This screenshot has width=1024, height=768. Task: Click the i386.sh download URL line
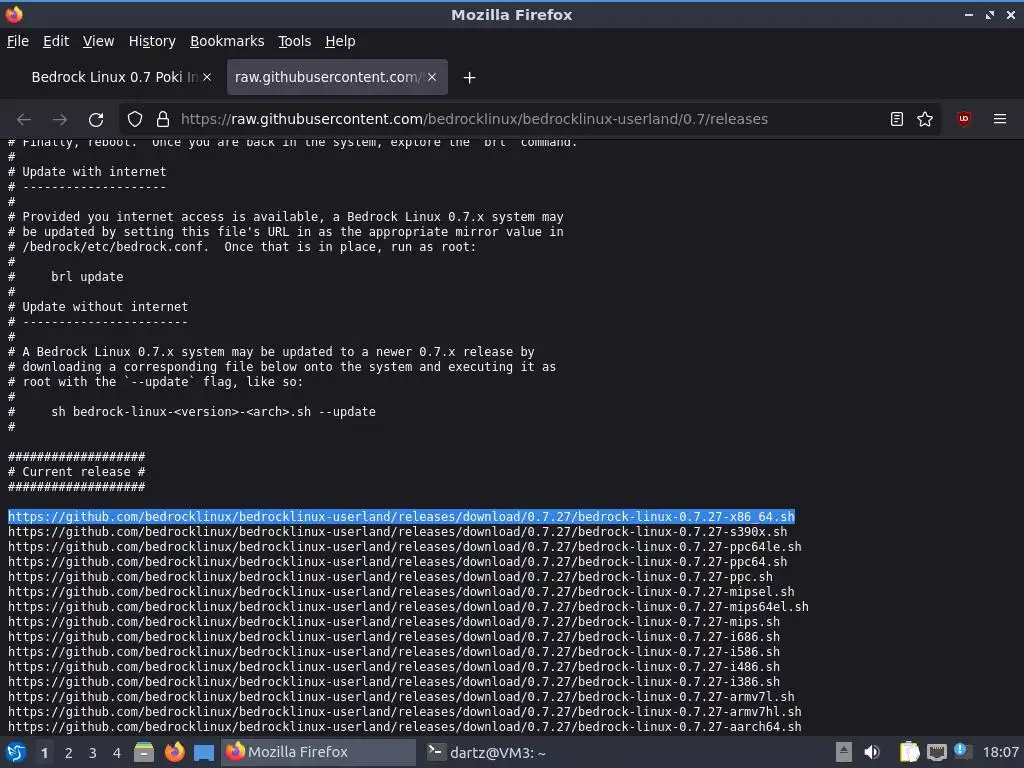[x=394, y=682]
